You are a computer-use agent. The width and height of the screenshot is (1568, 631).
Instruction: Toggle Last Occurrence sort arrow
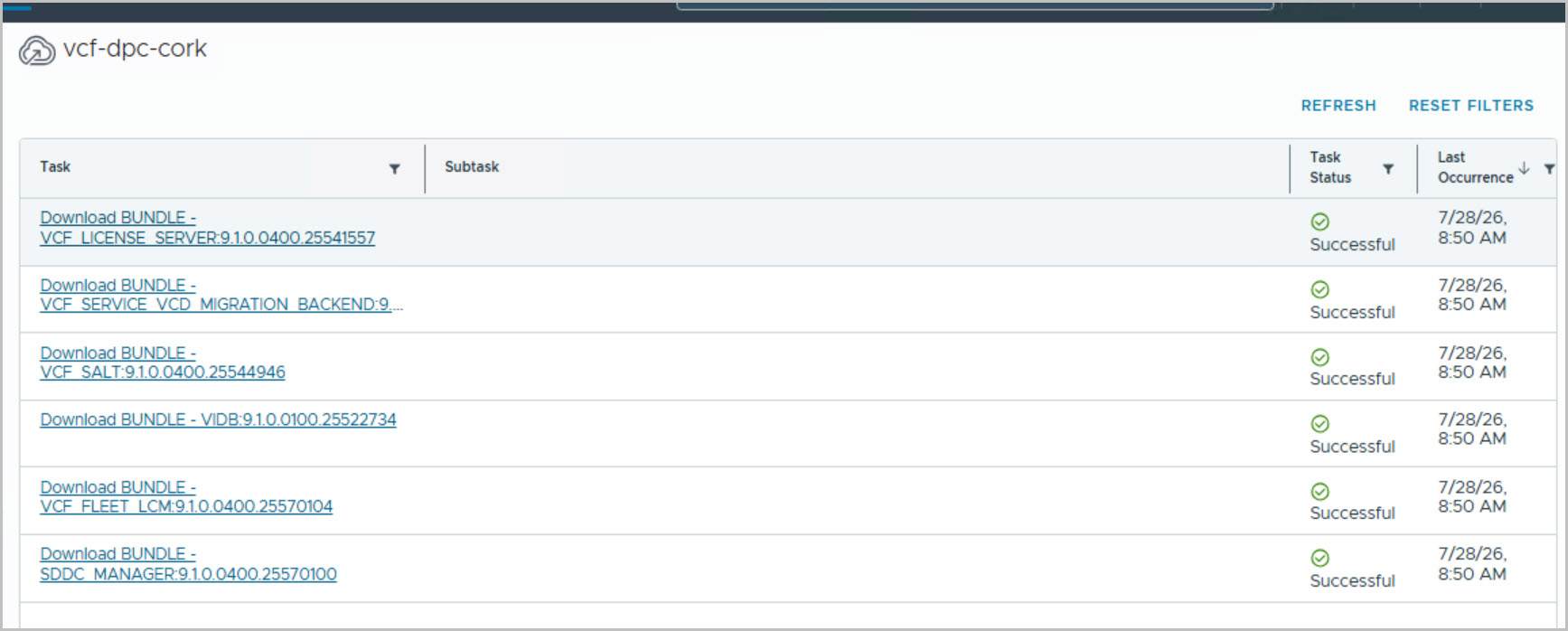pos(1524,168)
